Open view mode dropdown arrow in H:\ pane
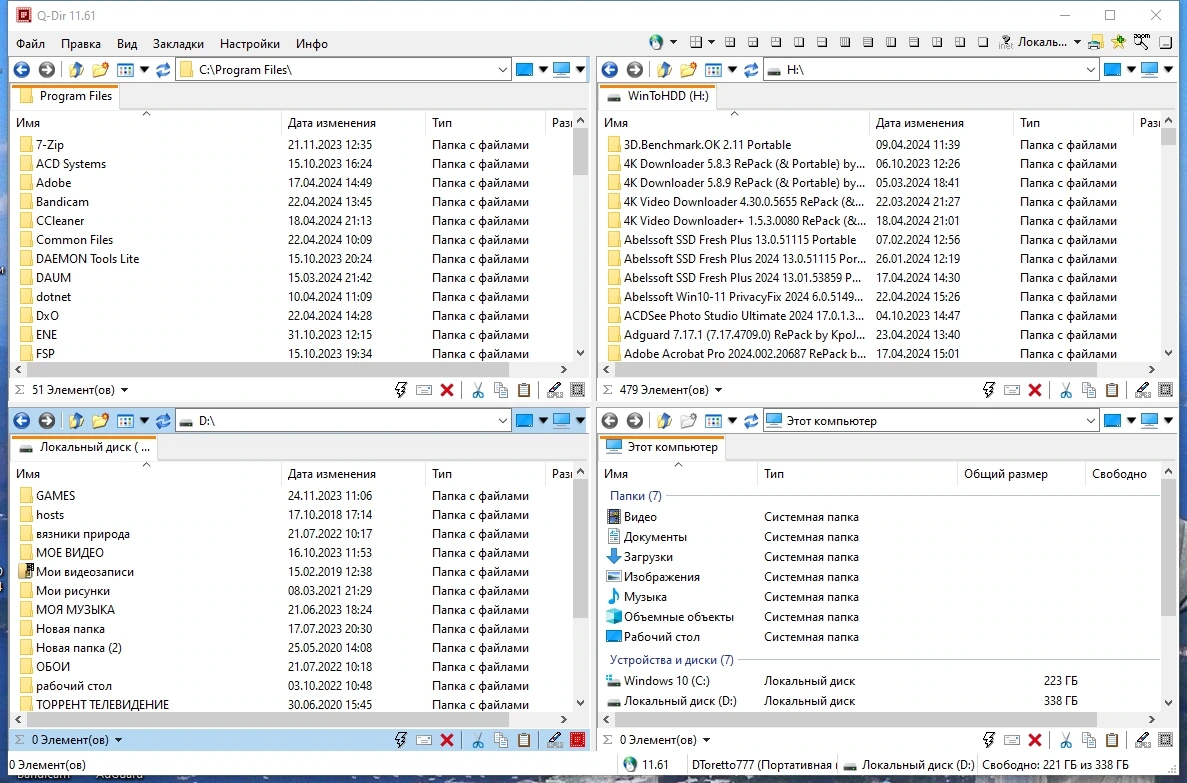Screen dimensions: 1187x783 [732, 70]
